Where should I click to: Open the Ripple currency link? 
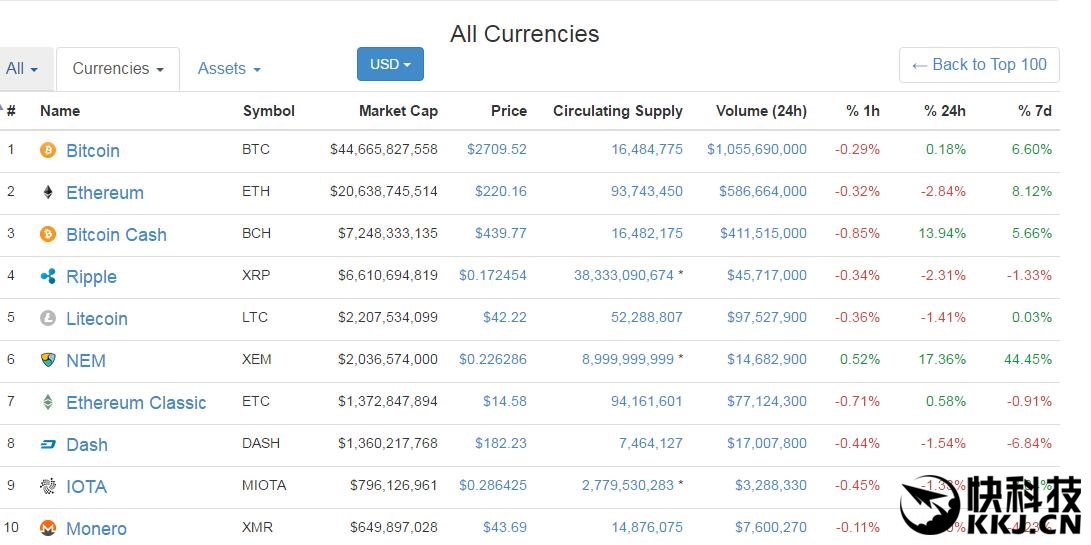91,277
